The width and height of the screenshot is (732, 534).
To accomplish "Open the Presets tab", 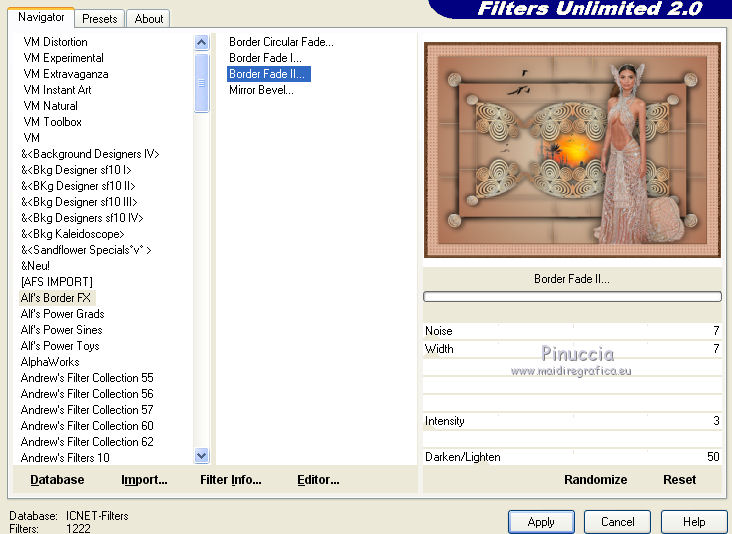I will click(99, 19).
